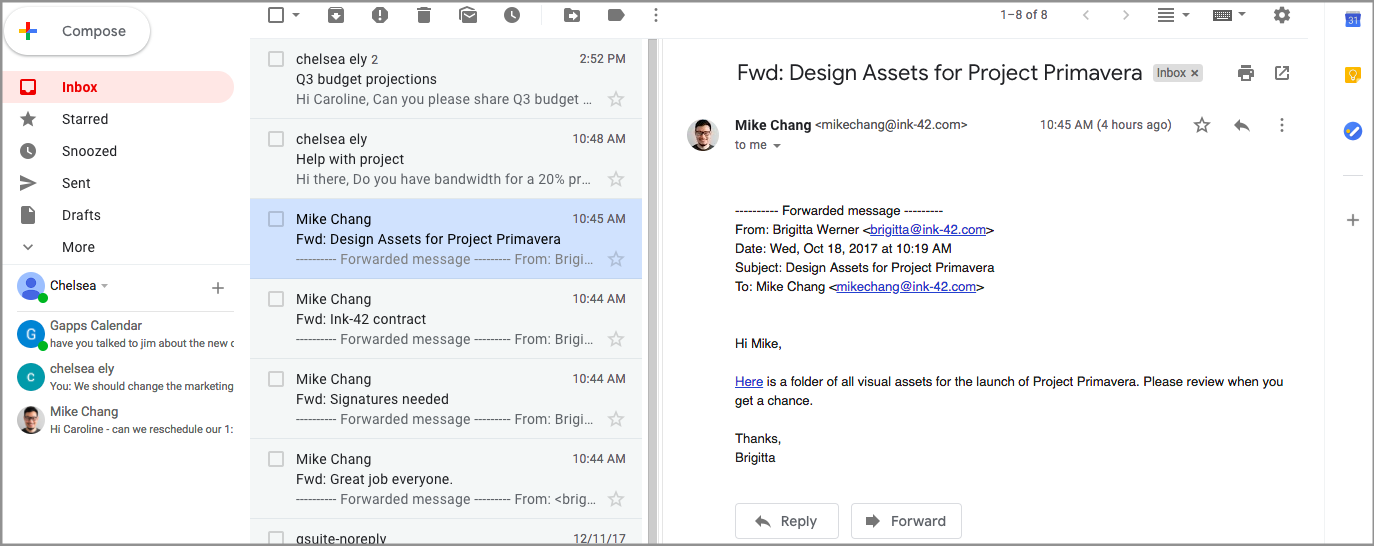Report spam with the exclamation icon
Screen dimensions: 1374x546
point(380,15)
